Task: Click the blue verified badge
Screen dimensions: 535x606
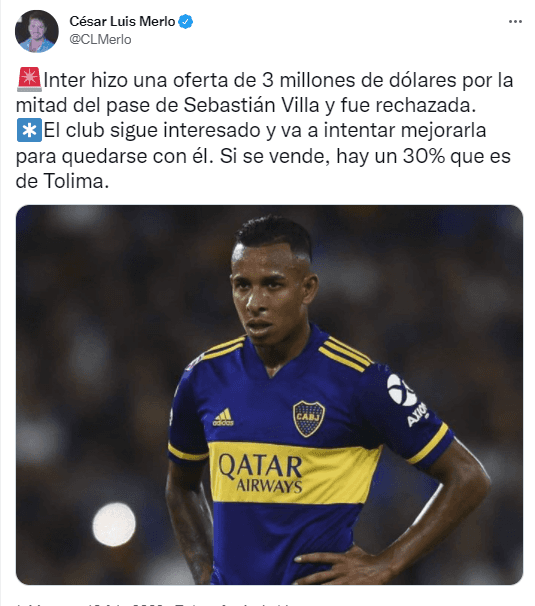Action: click(x=186, y=21)
